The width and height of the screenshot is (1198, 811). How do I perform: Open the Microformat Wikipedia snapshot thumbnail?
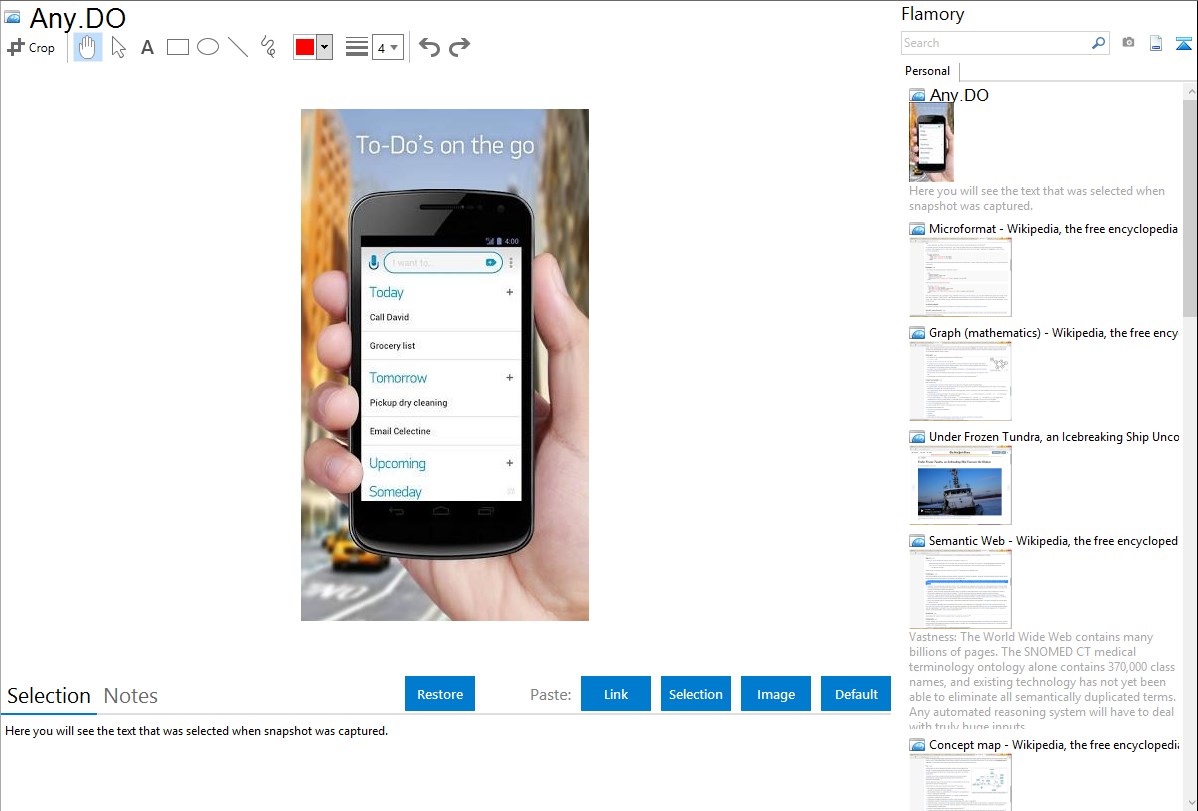coord(960,277)
